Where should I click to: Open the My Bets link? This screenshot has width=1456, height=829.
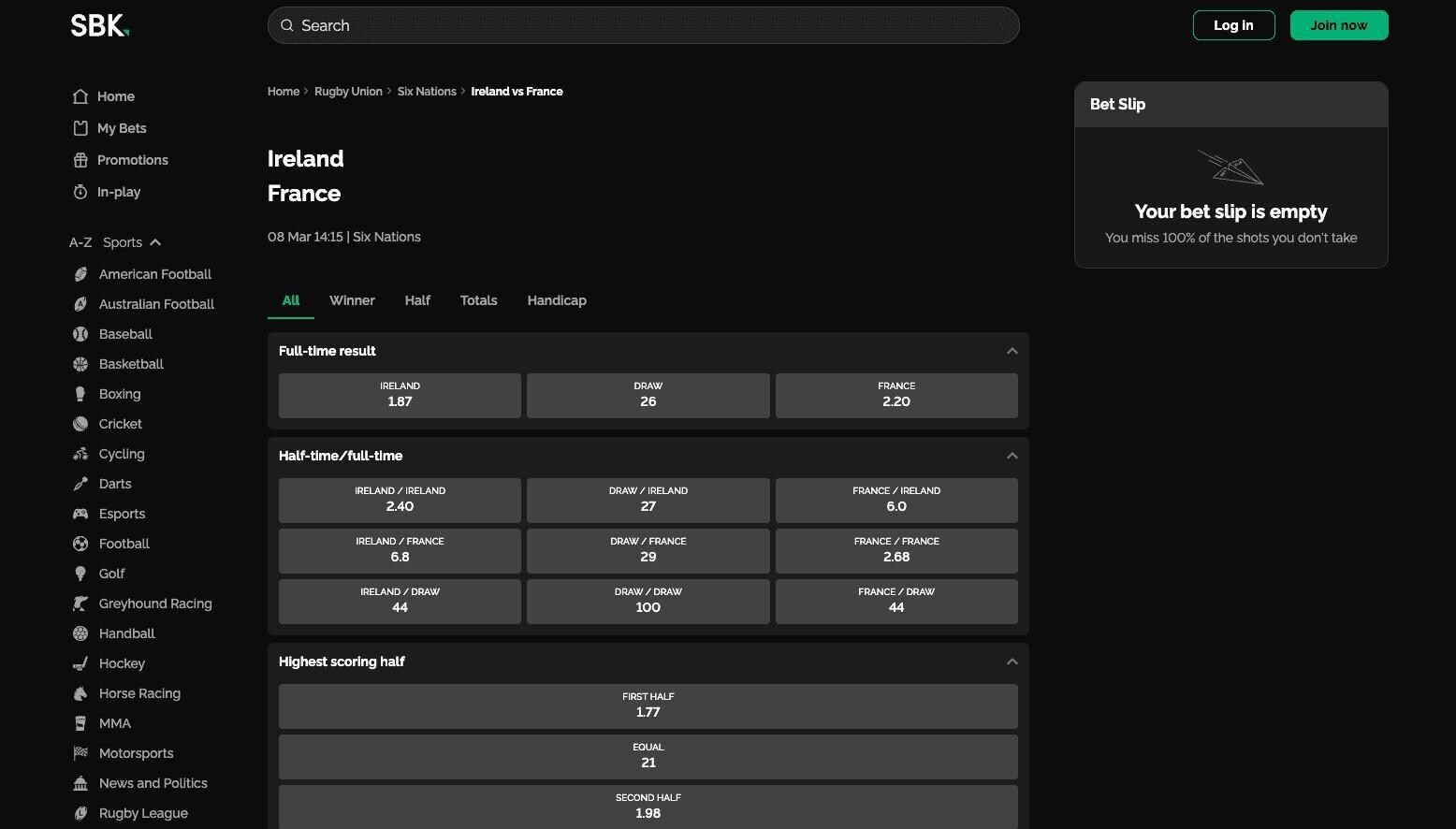[122, 128]
